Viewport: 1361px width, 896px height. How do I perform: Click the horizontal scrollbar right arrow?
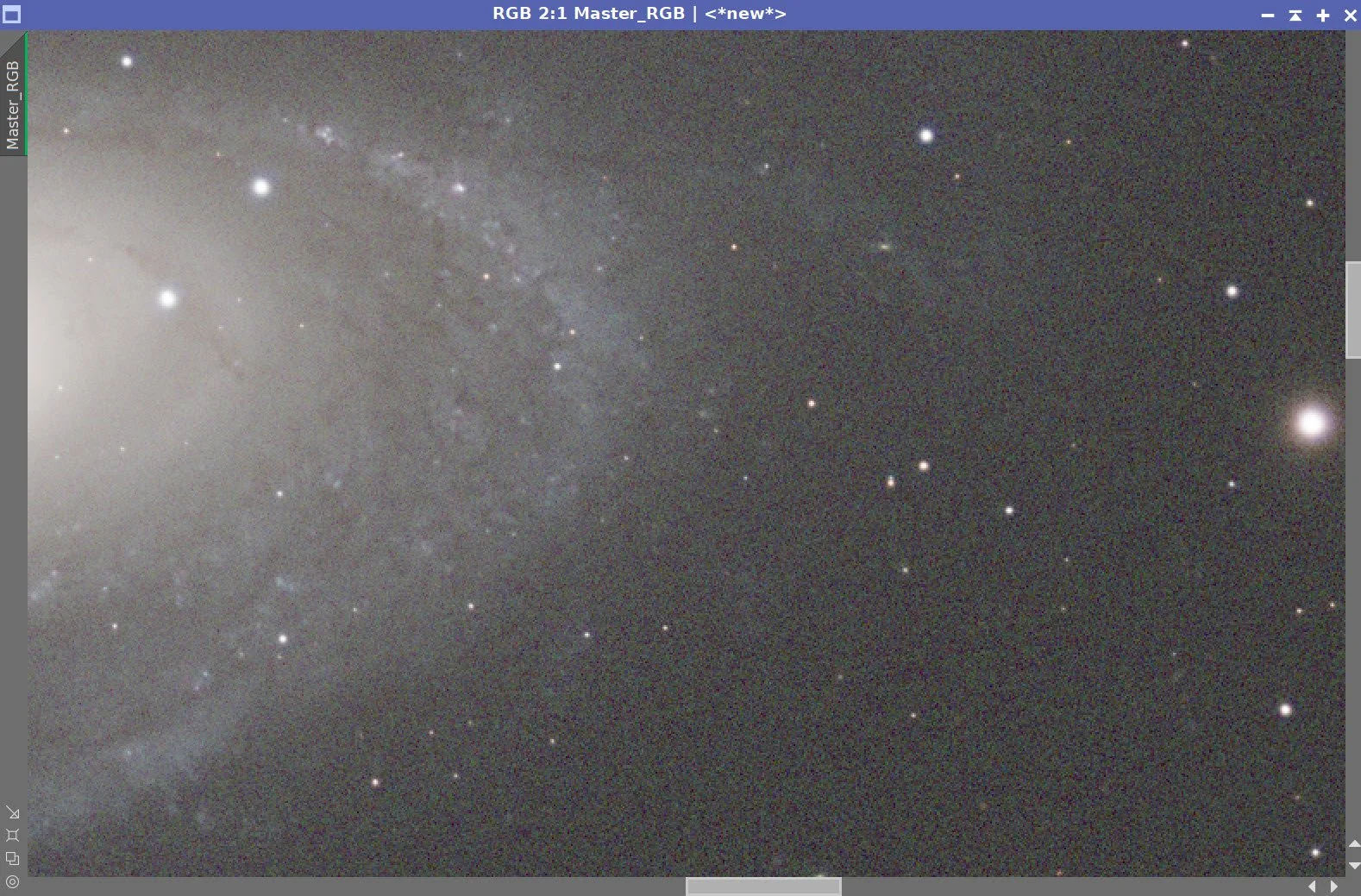click(1334, 887)
